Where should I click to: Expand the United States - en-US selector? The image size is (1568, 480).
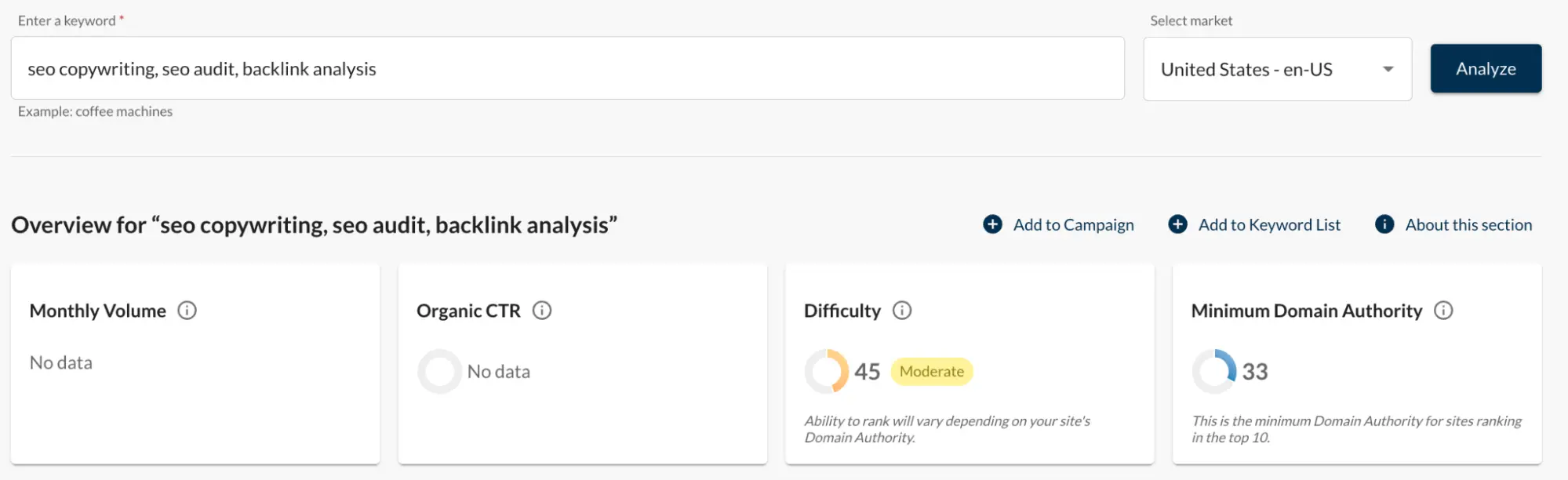point(1277,69)
